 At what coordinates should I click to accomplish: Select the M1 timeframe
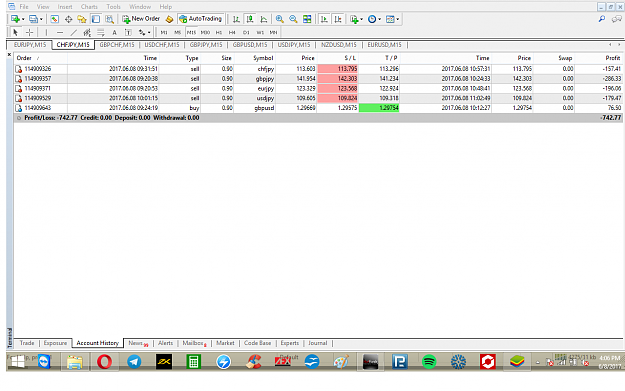164,32
